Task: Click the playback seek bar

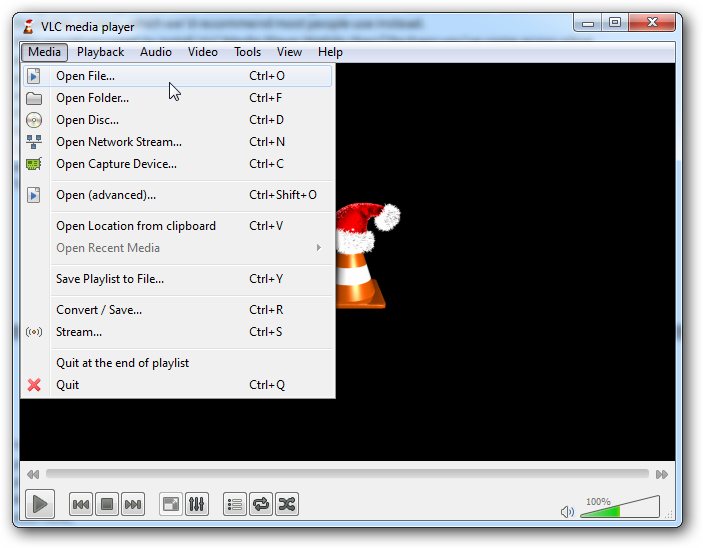Action: click(347, 474)
